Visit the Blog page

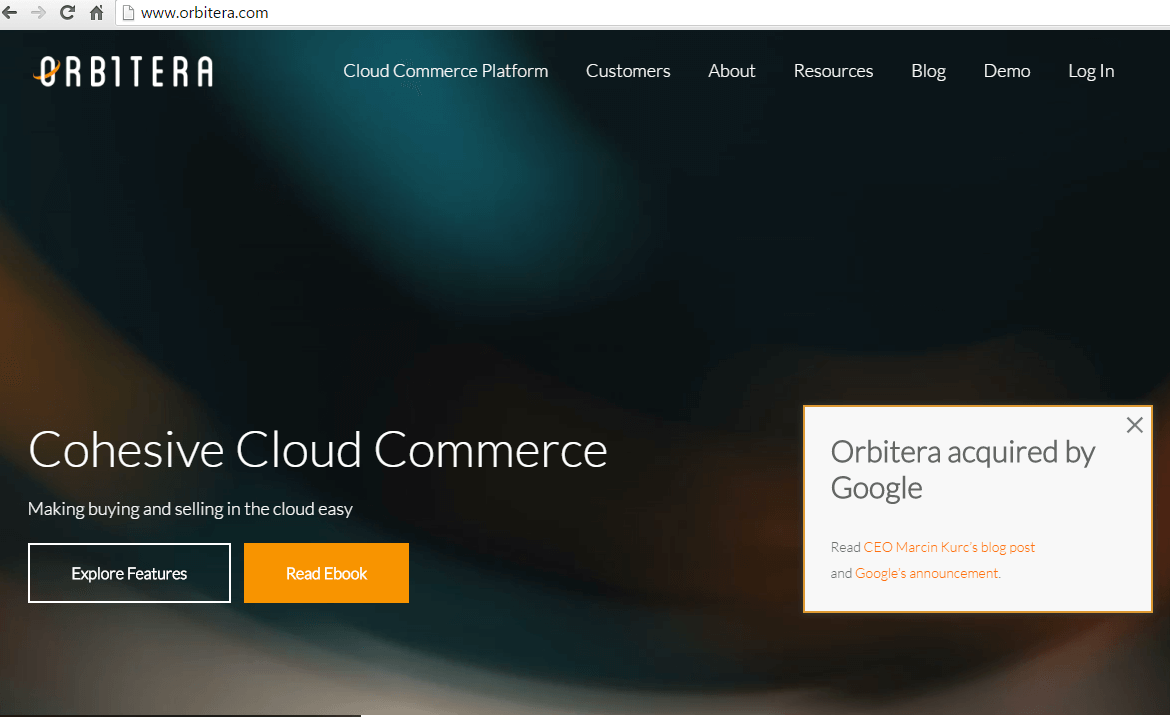pyautogui.click(x=928, y=71)
